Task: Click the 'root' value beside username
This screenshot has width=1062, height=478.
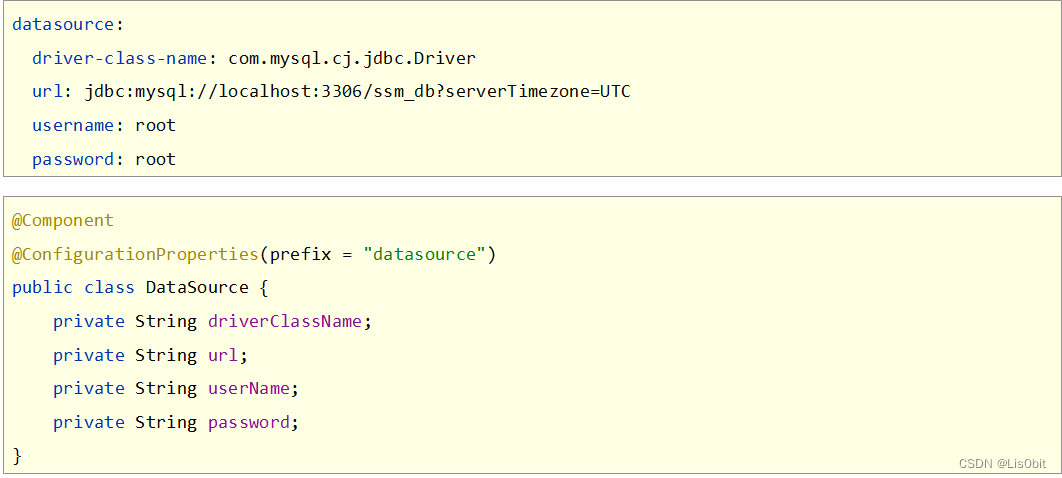Action: tap(155, 126)
